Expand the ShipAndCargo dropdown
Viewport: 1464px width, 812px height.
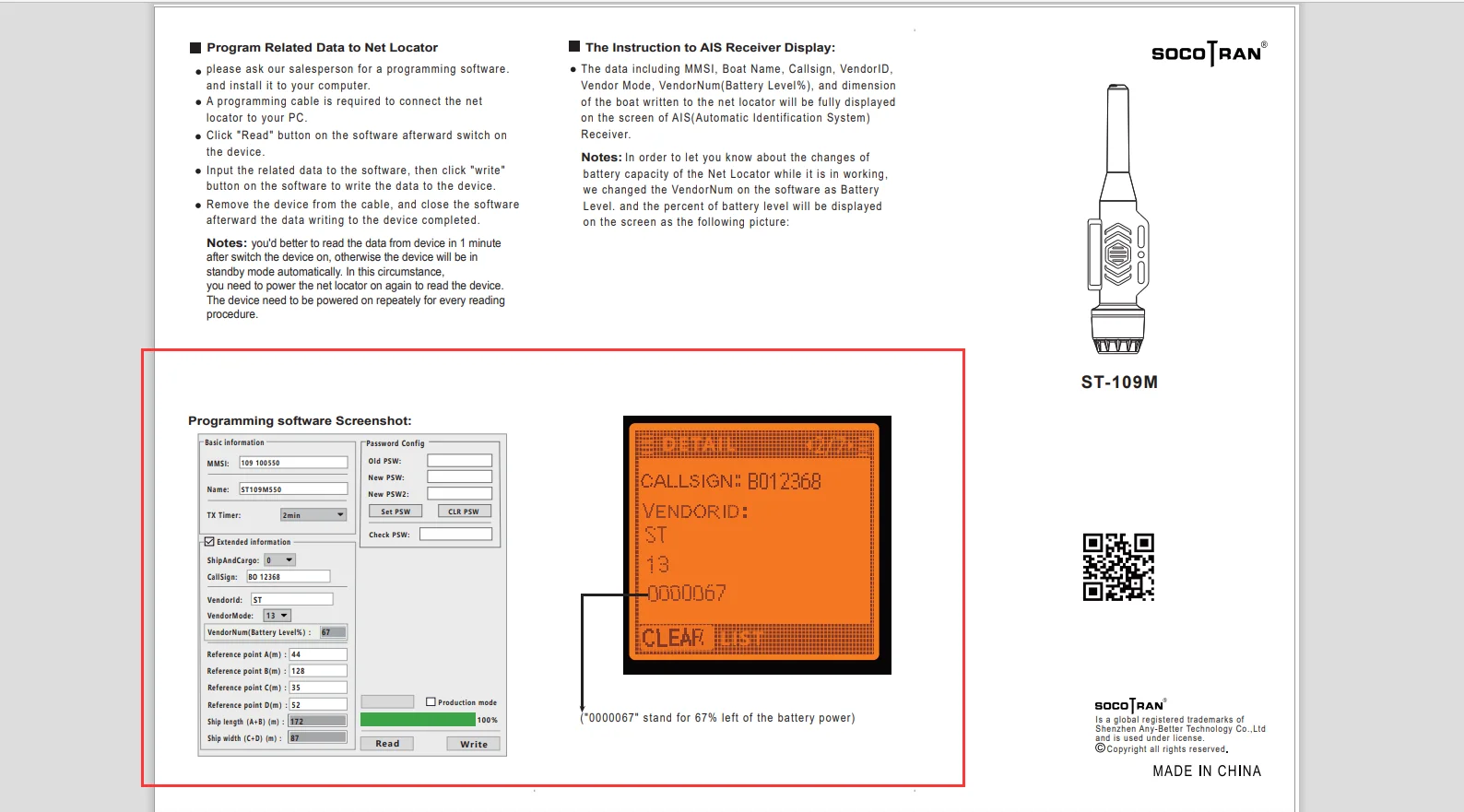[x=280, y=560]
